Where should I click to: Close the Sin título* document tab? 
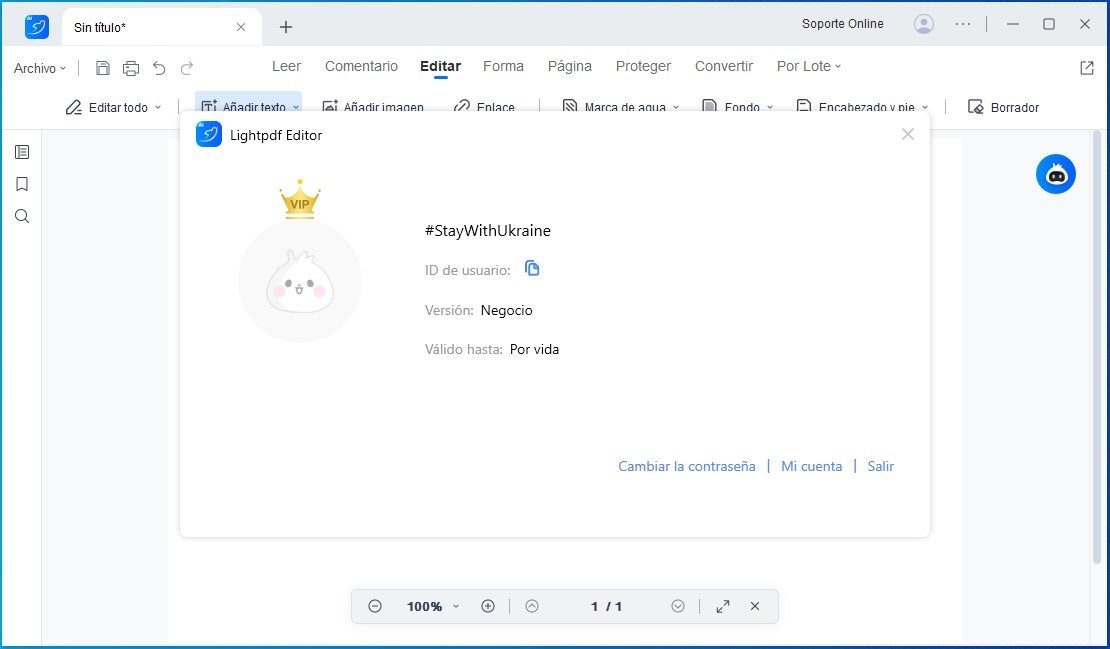point(241,27)
